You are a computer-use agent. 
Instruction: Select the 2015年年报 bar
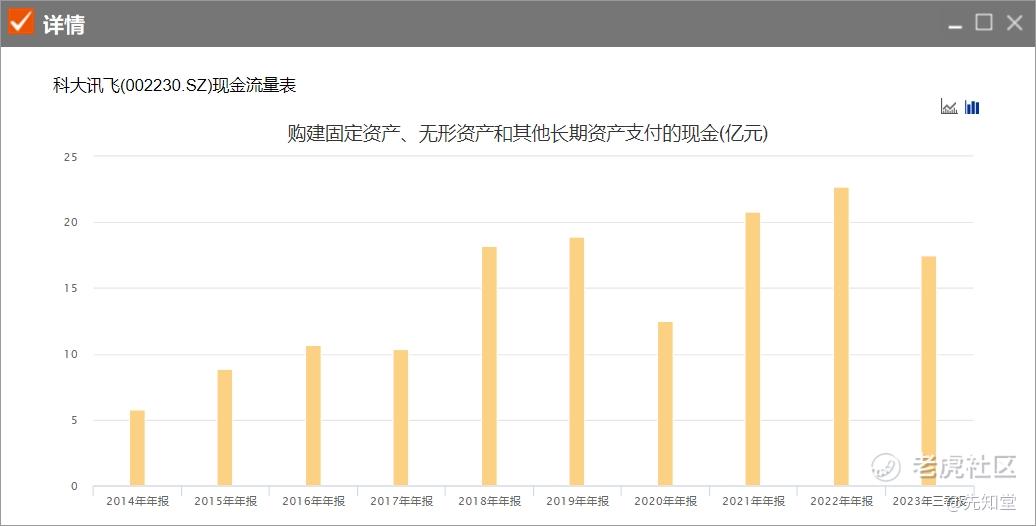225,428
